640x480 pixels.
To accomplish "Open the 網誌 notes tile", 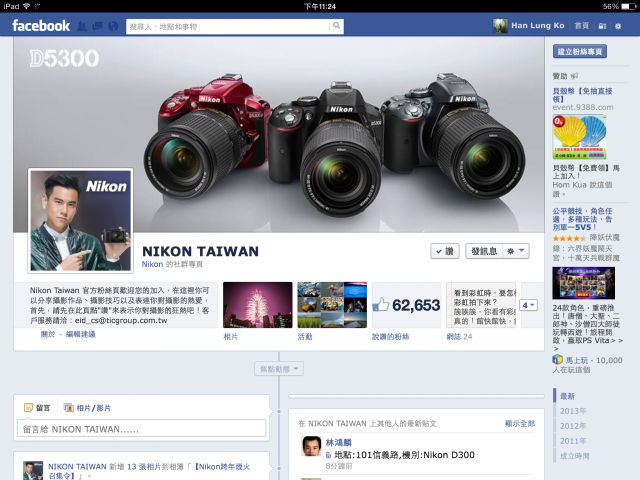I will click(x=481, y=305).
